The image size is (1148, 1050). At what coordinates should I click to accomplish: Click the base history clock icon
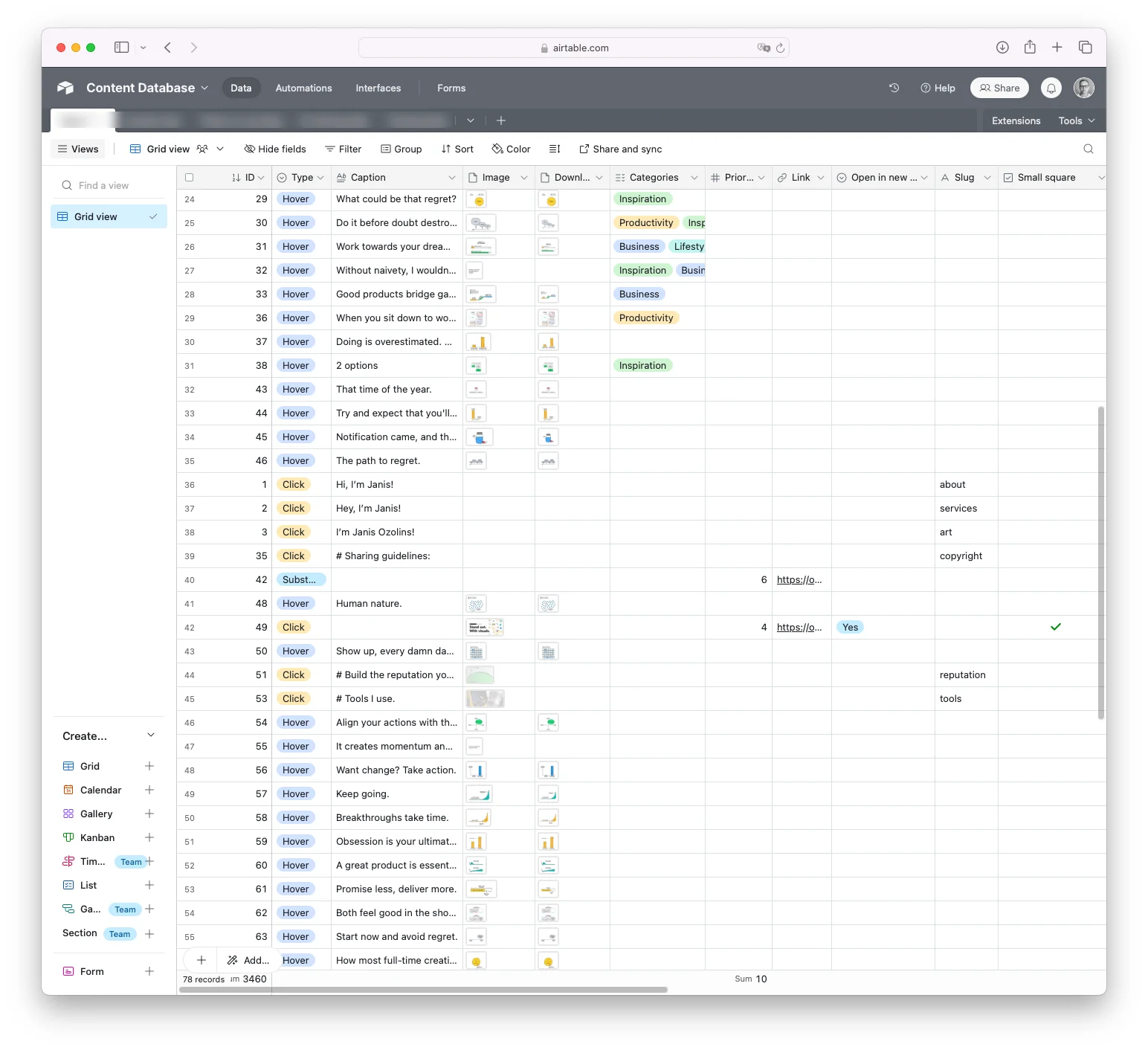click(x=894, y=88)
